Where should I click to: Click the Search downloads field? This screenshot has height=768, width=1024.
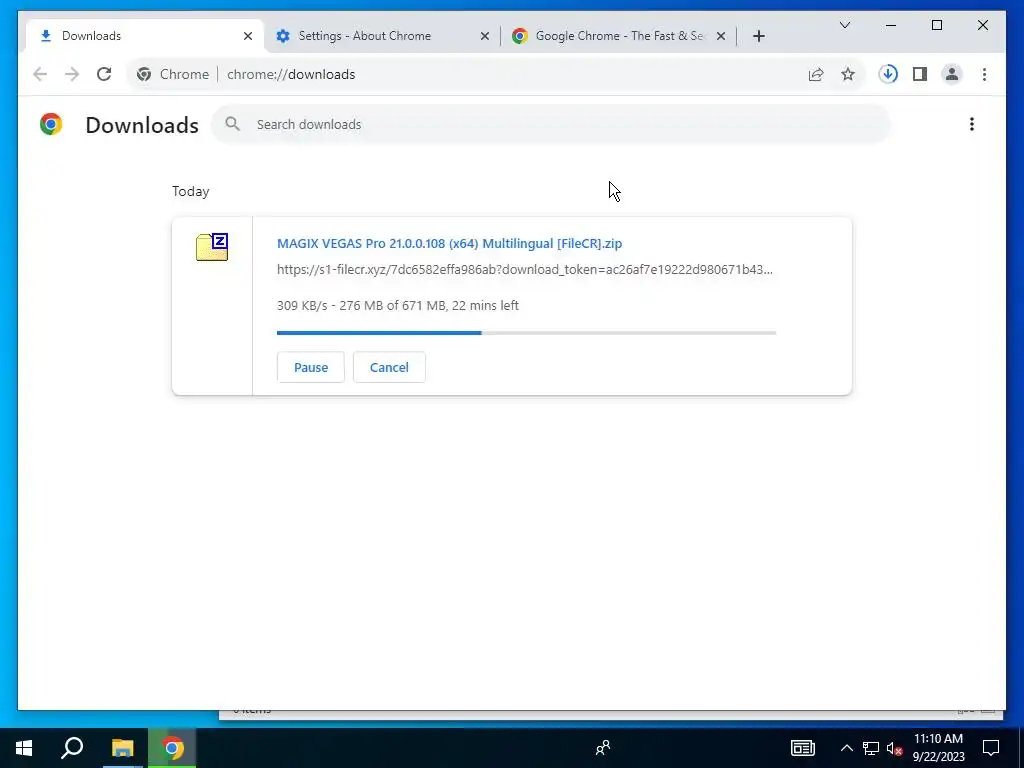point(551,124)
